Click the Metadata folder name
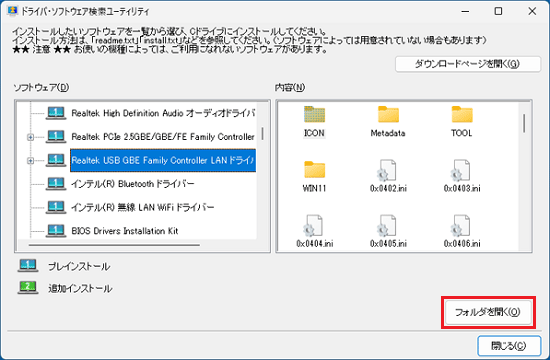 [388, 133]
